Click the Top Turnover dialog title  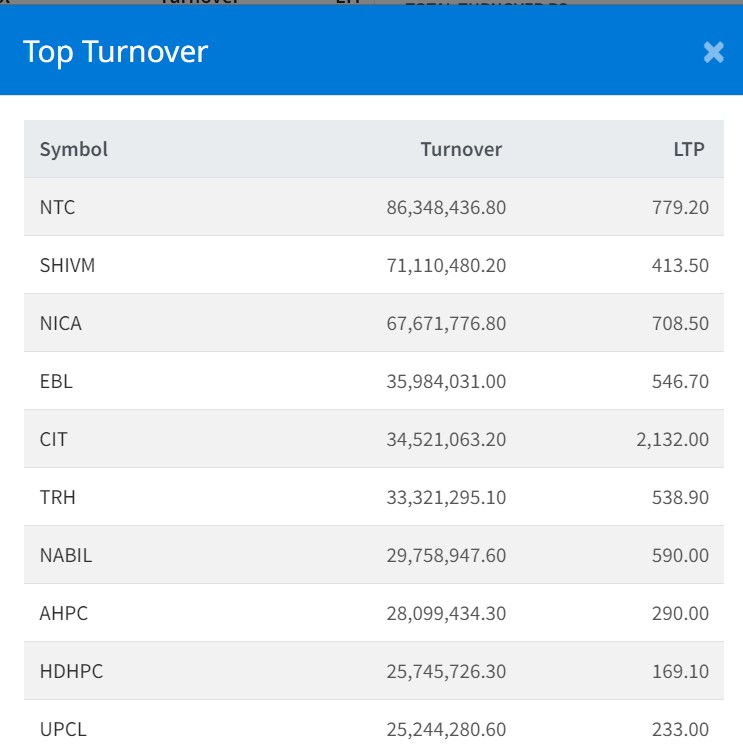tap(115, 52)
